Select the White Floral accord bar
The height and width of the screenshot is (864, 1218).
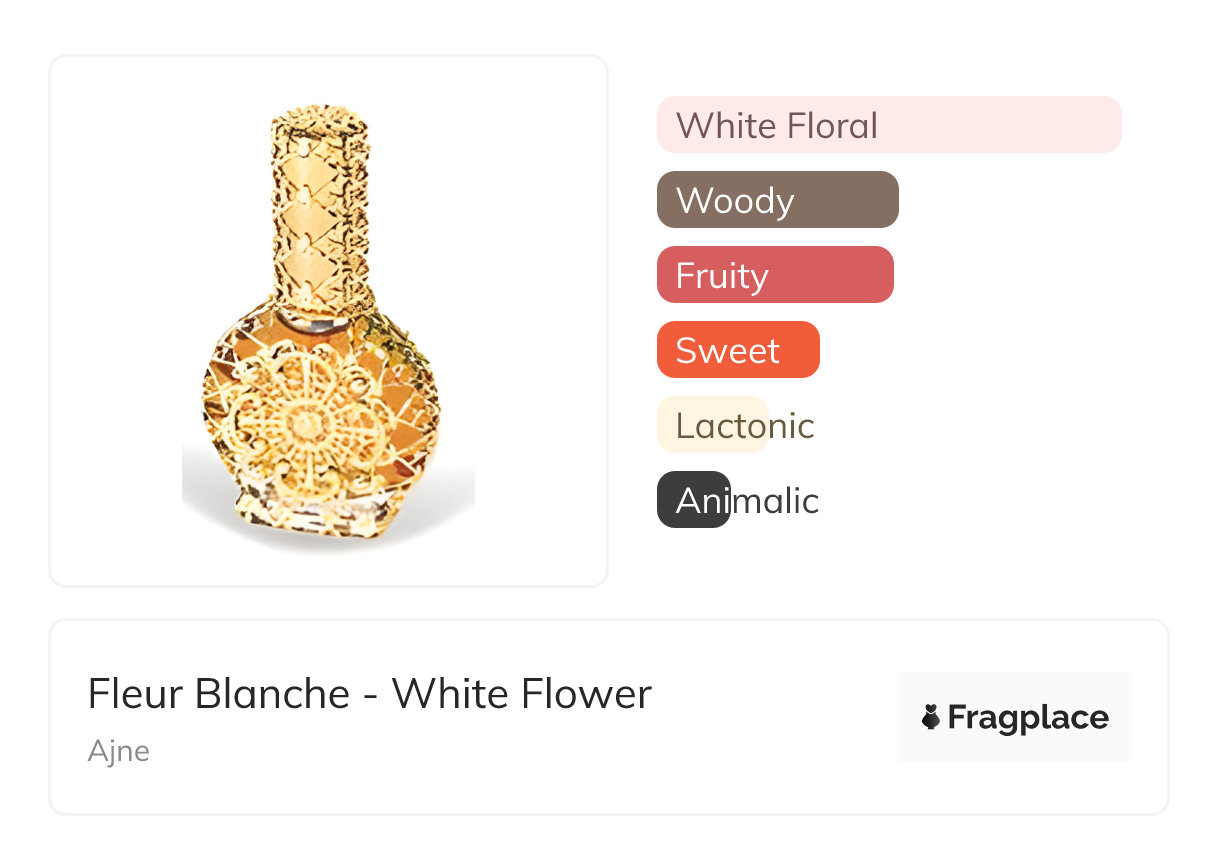889,125
